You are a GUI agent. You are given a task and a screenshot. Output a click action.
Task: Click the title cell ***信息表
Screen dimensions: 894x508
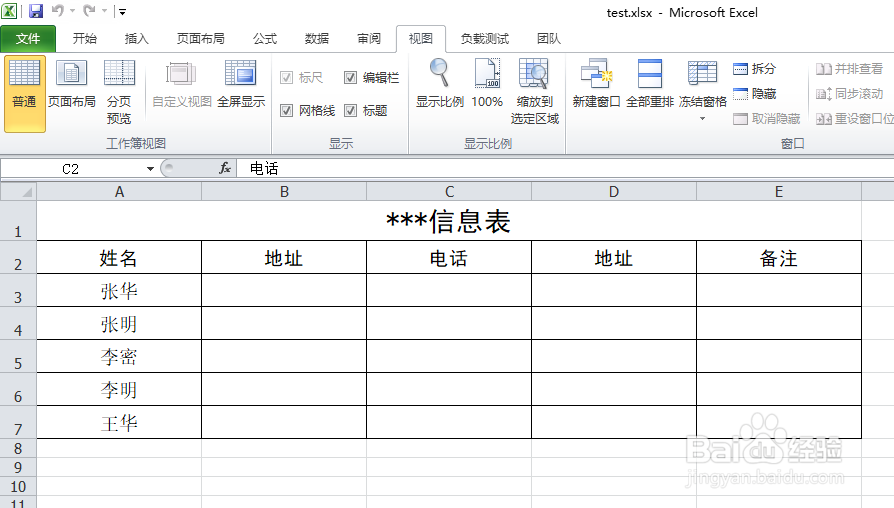point(449,221)
